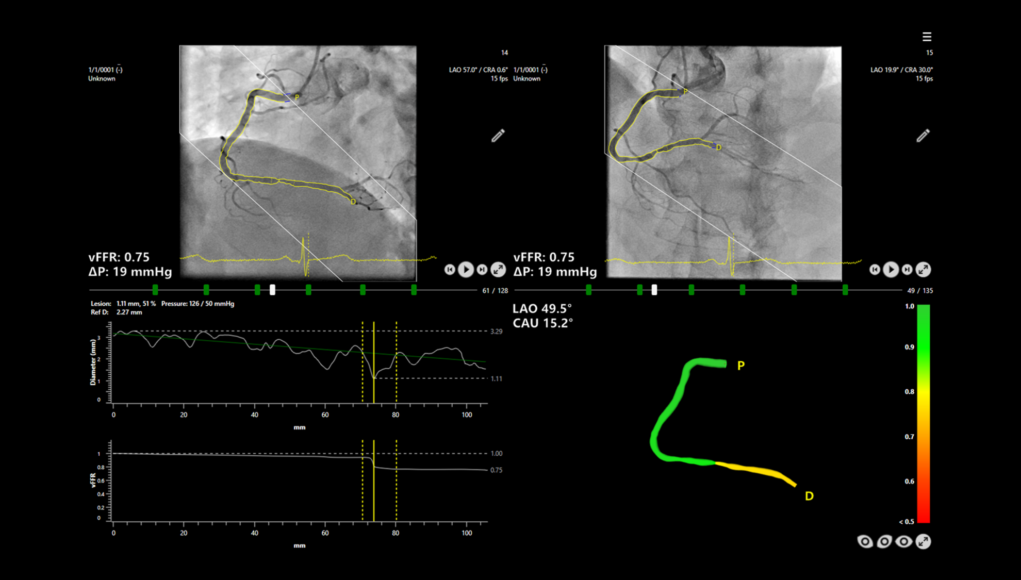Viewport: 1021px width, 580px height.
Task: Click the white frame marker on left timeline
Action: point(273,290)
